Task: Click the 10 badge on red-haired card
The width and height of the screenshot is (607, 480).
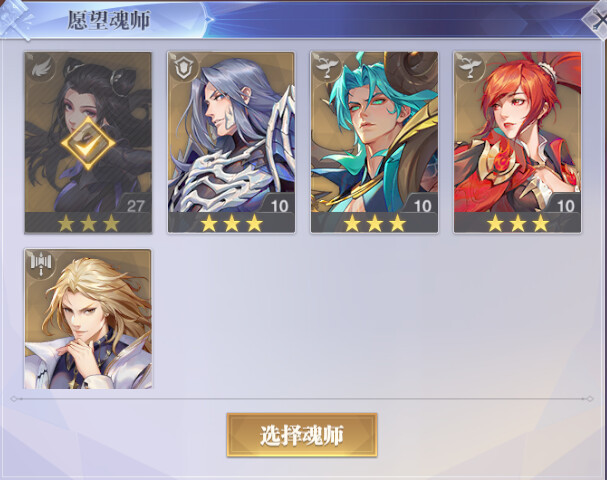Action: click(565, 205)
